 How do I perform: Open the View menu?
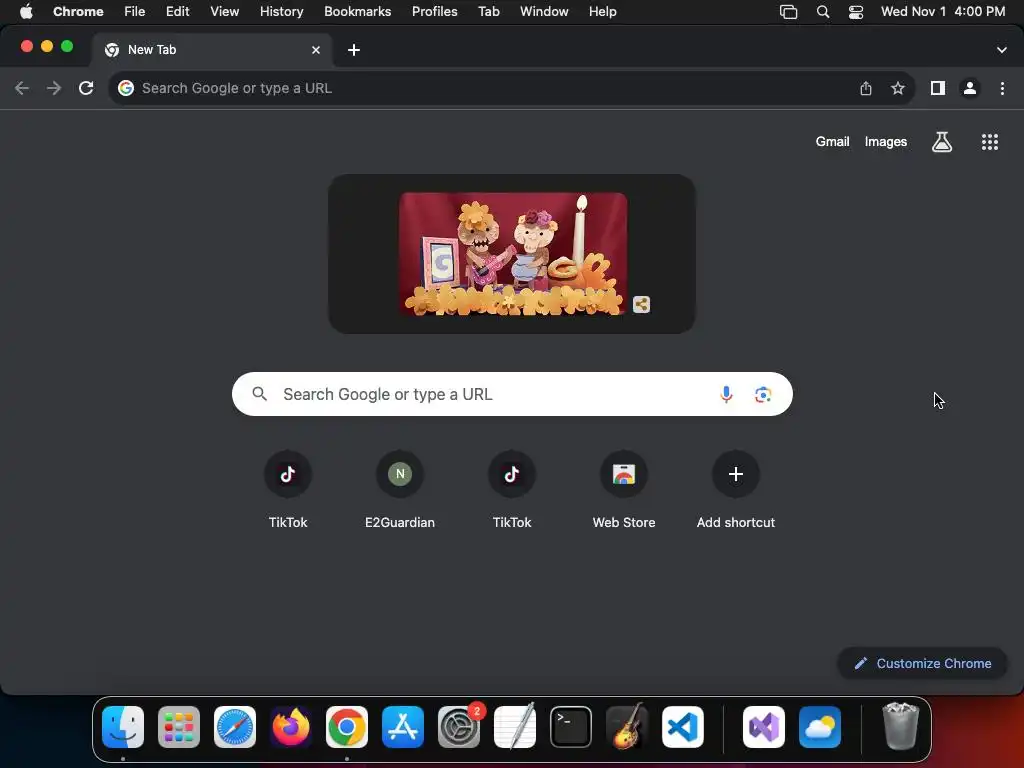click(225, 11)
